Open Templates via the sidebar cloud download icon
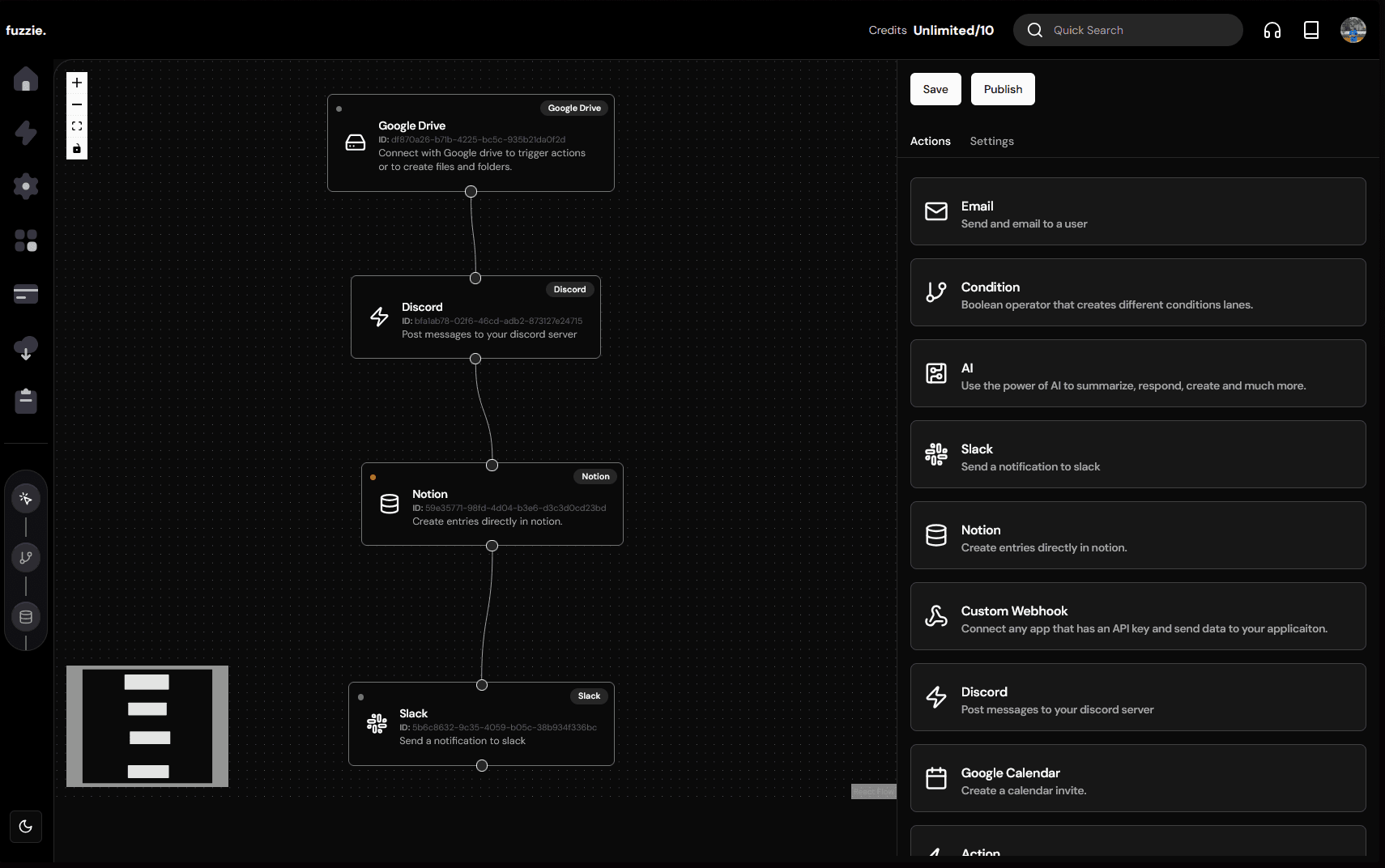 point(26,348)
